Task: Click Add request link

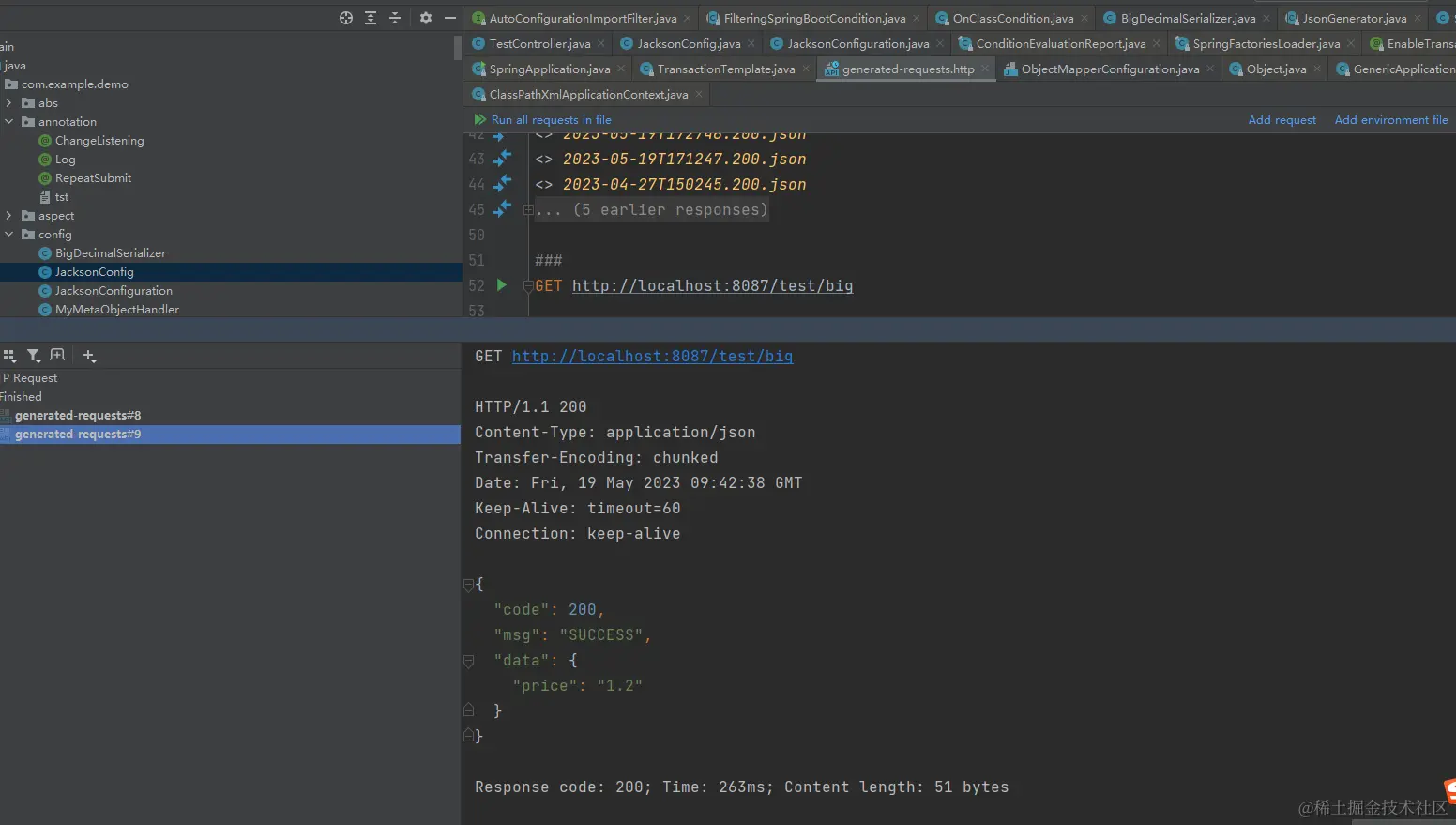Action: (x=1282, y=120)
